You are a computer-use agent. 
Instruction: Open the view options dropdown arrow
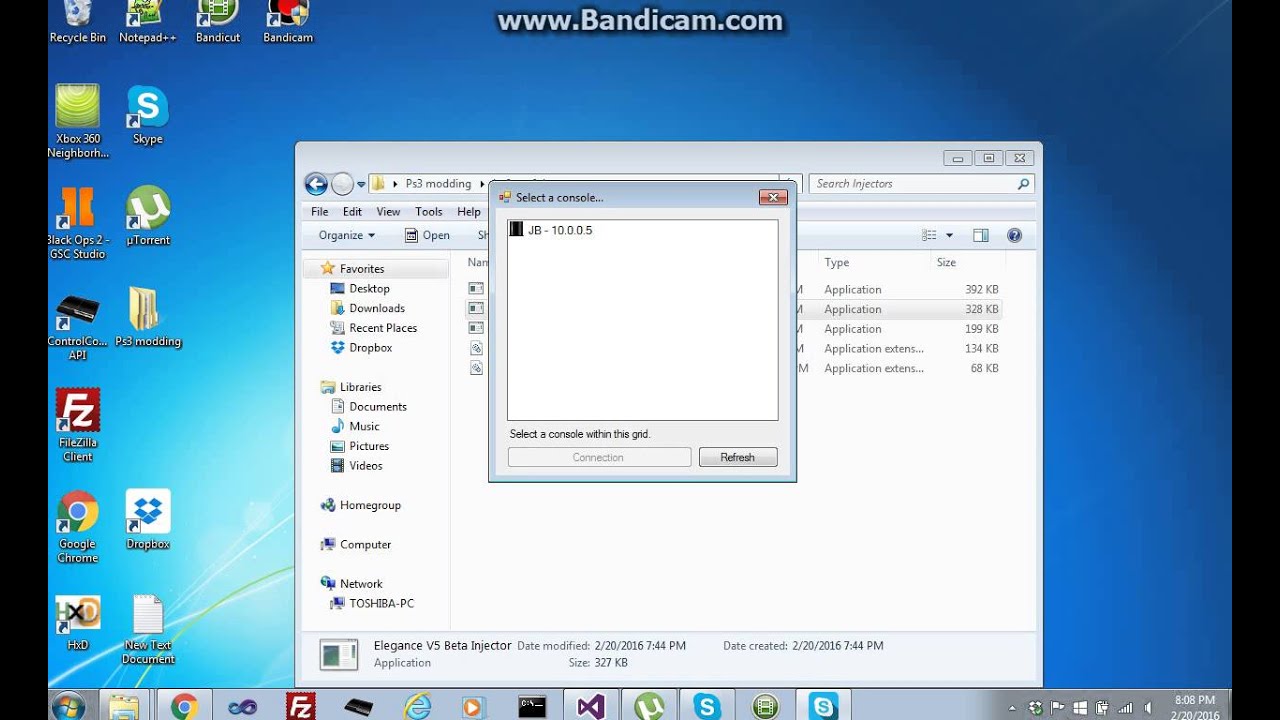pos(949,236)
